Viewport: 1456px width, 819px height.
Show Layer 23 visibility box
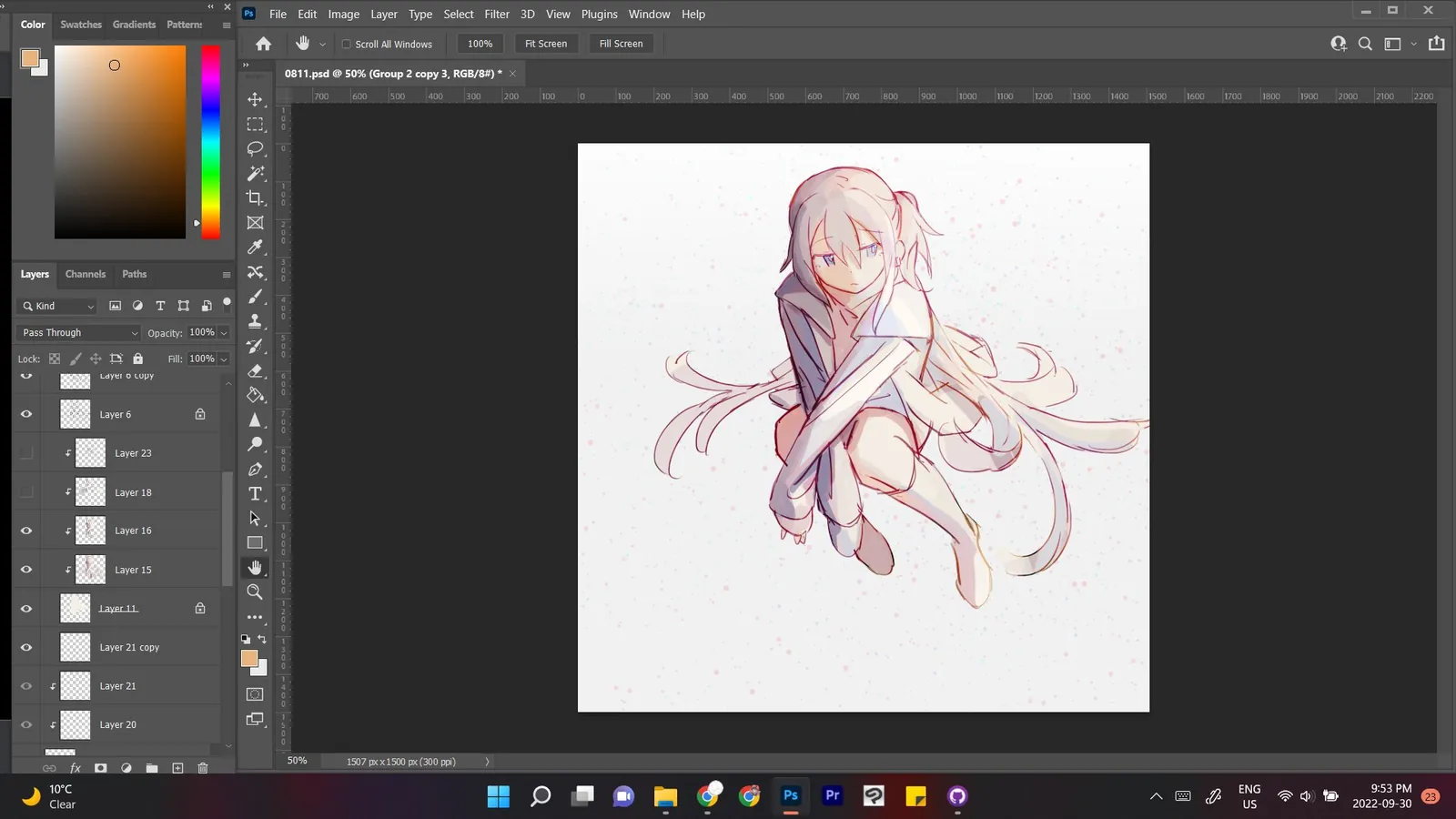(26, 452)
